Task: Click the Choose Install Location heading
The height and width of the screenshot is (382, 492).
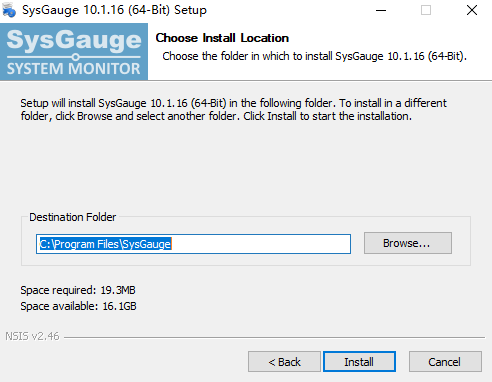Action: 222,38
